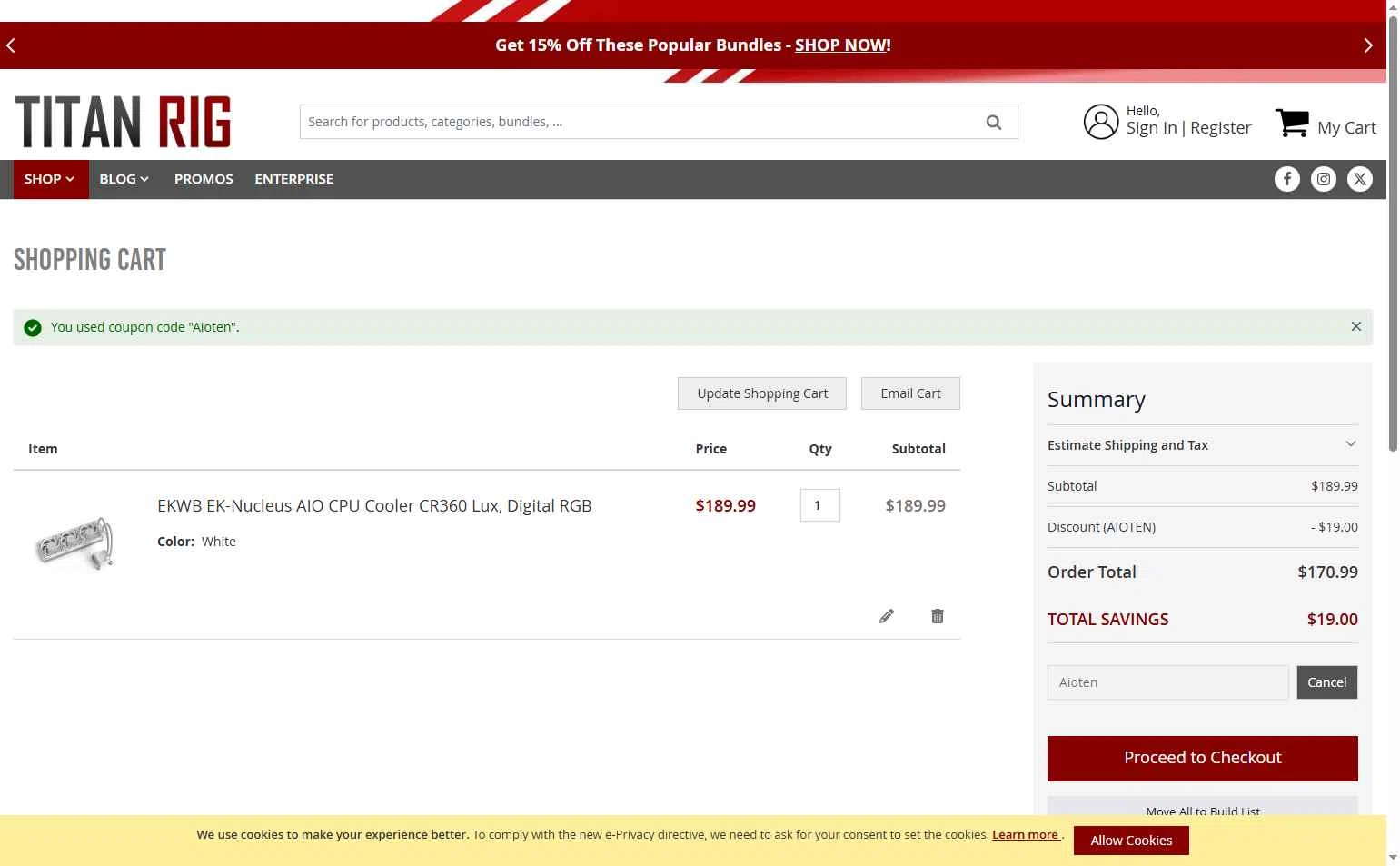Show previous promo banner
Image resolution: width=1400 pixels, height=866 pixels.
(11, 45)
